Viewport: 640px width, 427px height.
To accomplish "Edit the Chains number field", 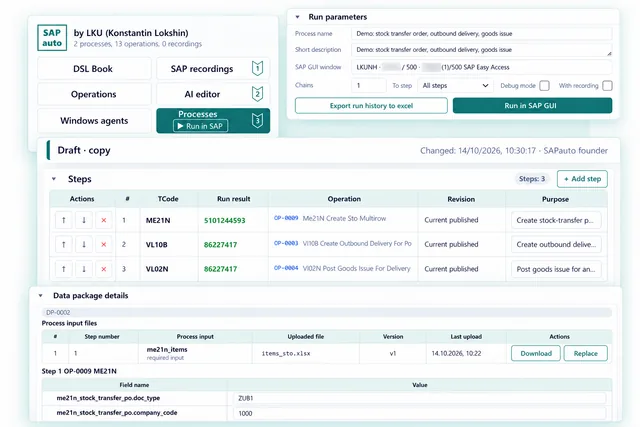I will (369, 86).
